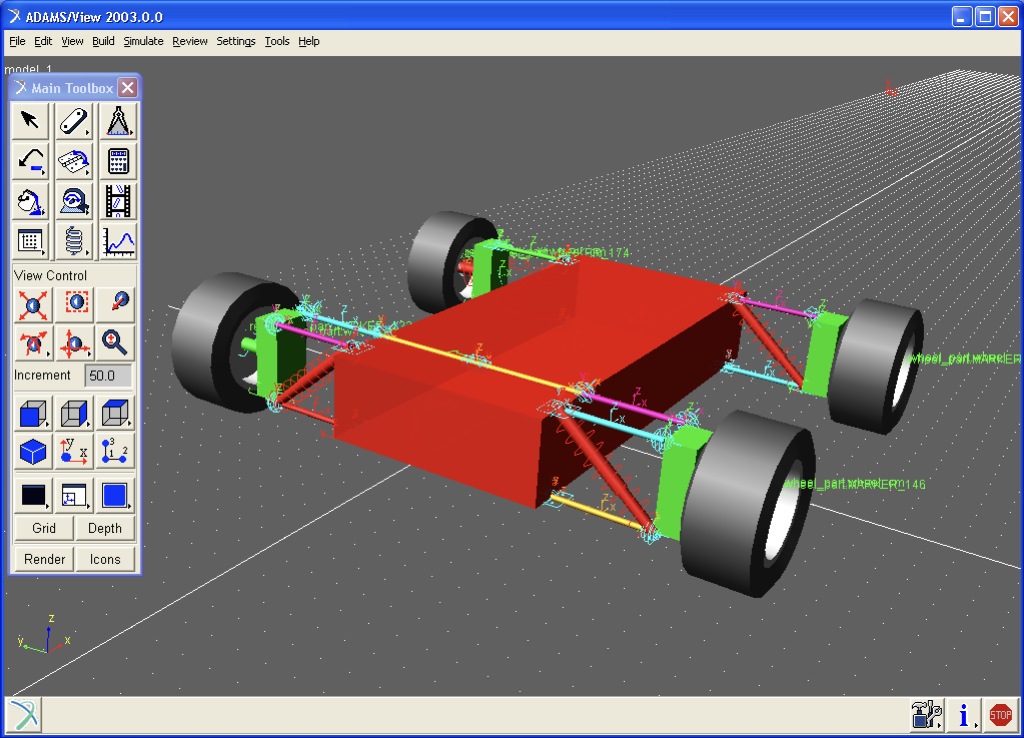The image size is (1024, 738).
Task: Hit the red STOP icon
Action: 1000,716
